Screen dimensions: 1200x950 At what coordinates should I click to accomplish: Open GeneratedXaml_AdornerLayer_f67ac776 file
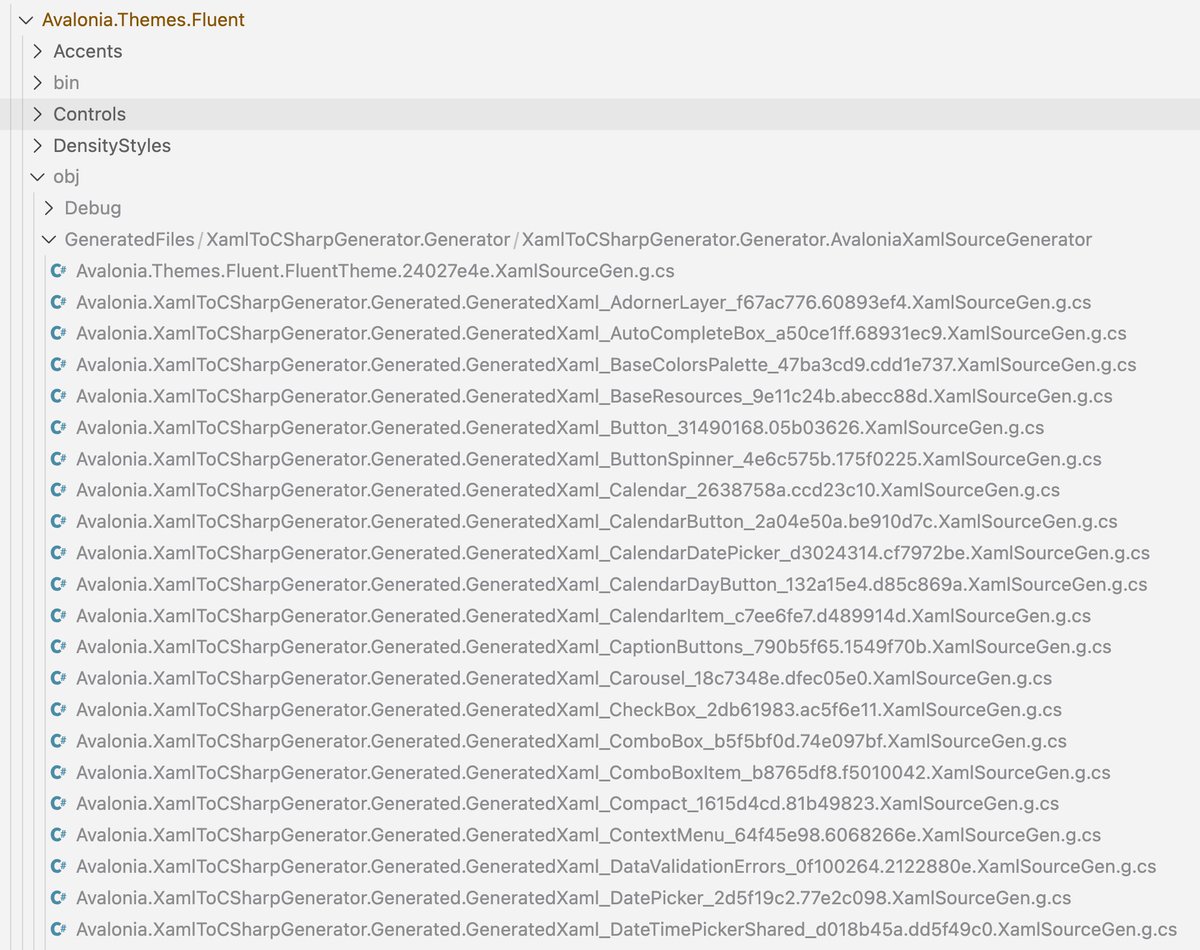coord(583,302)
